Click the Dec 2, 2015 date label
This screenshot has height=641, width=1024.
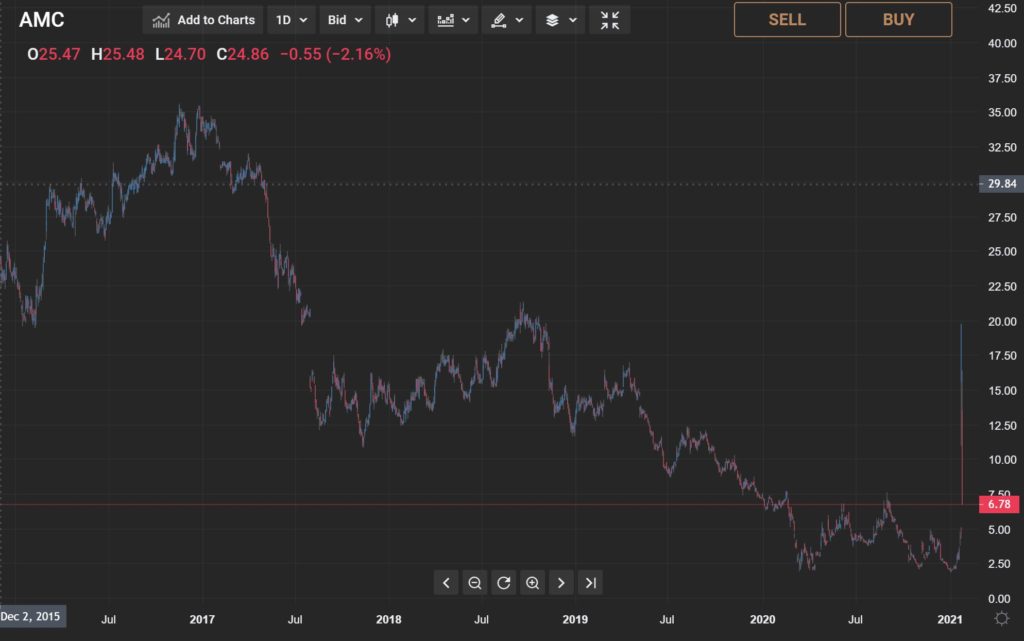(x=32, y=616)
